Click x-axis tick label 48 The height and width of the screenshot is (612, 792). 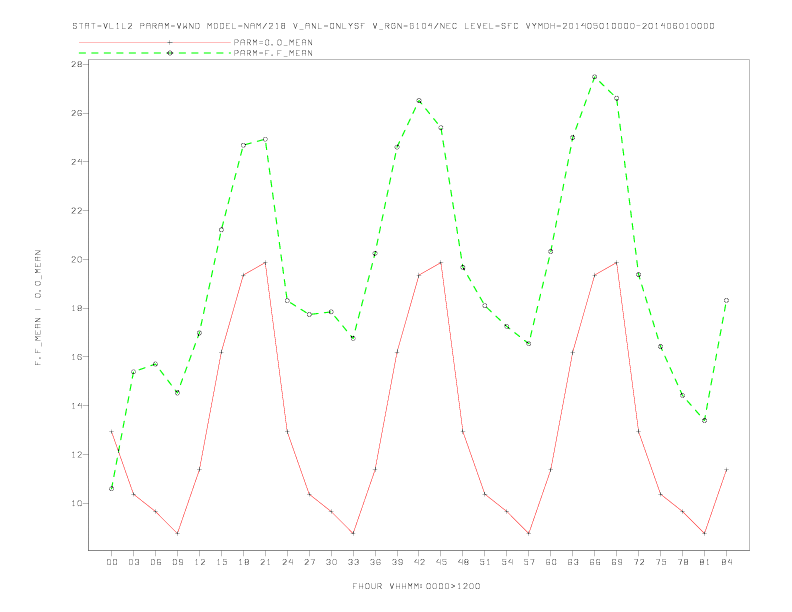click(463, 562)
